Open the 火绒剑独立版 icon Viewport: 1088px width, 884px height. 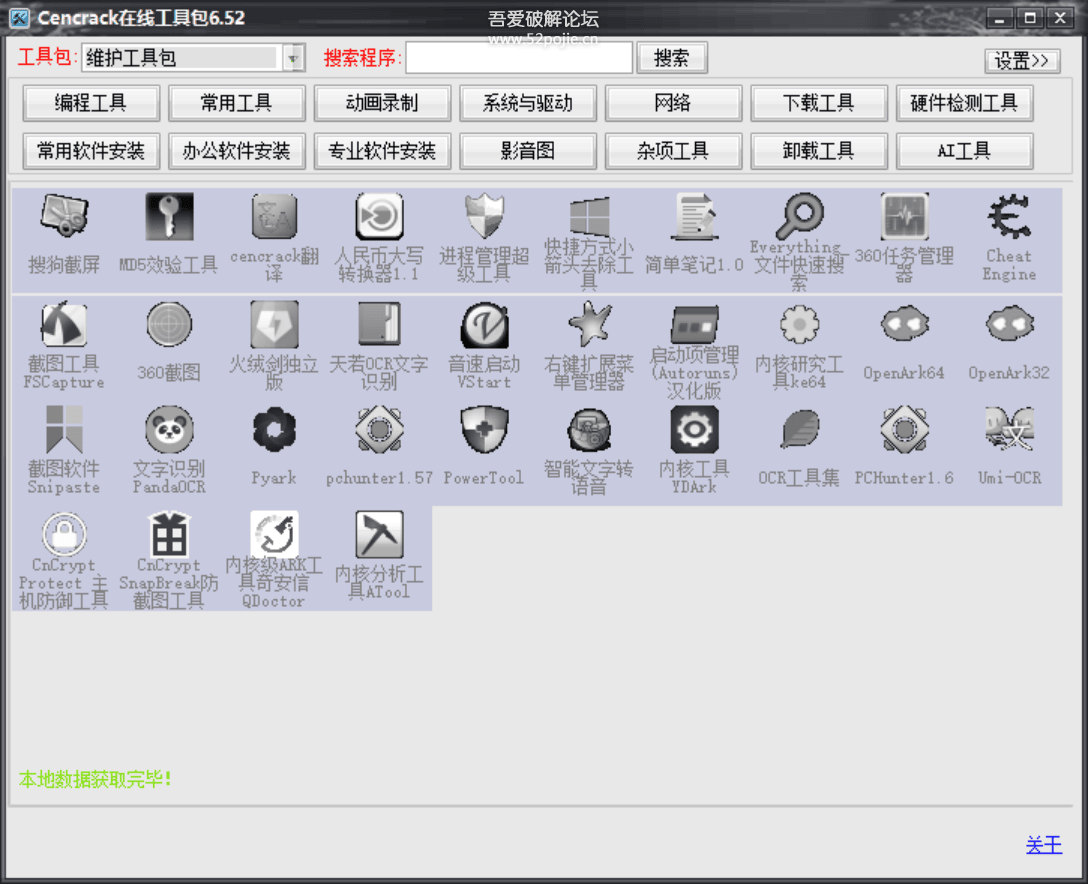[274, 324]
